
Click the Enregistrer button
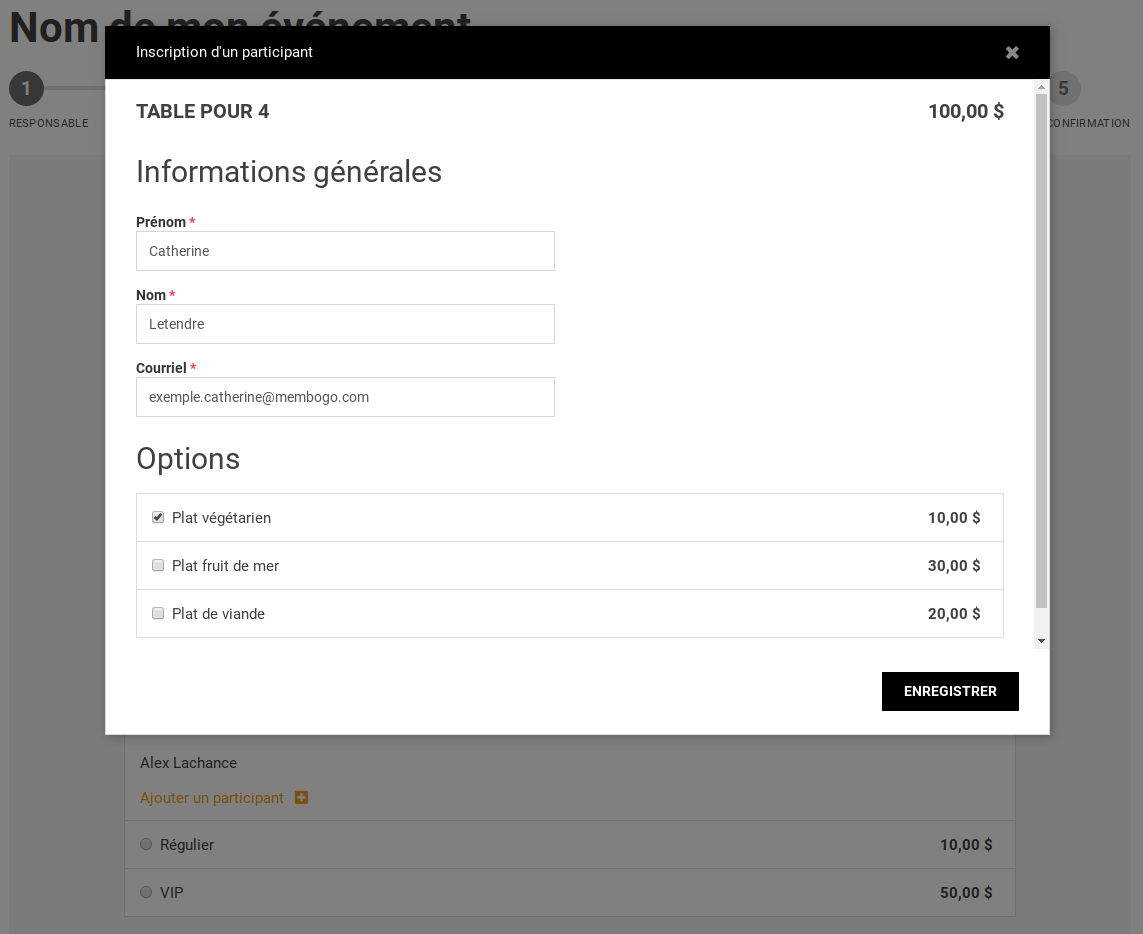[950, 691]
